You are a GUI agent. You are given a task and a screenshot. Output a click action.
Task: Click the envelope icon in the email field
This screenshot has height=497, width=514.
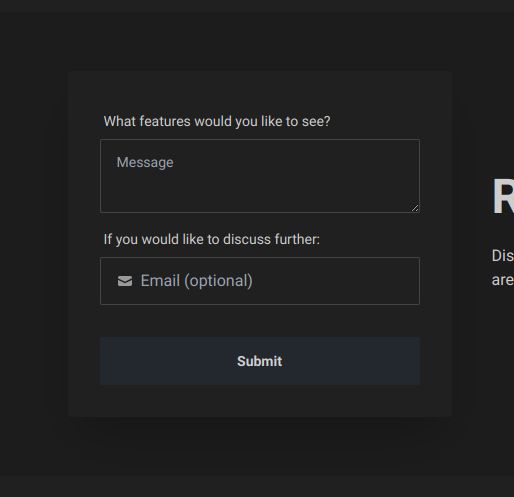click(x=125, y=281)
